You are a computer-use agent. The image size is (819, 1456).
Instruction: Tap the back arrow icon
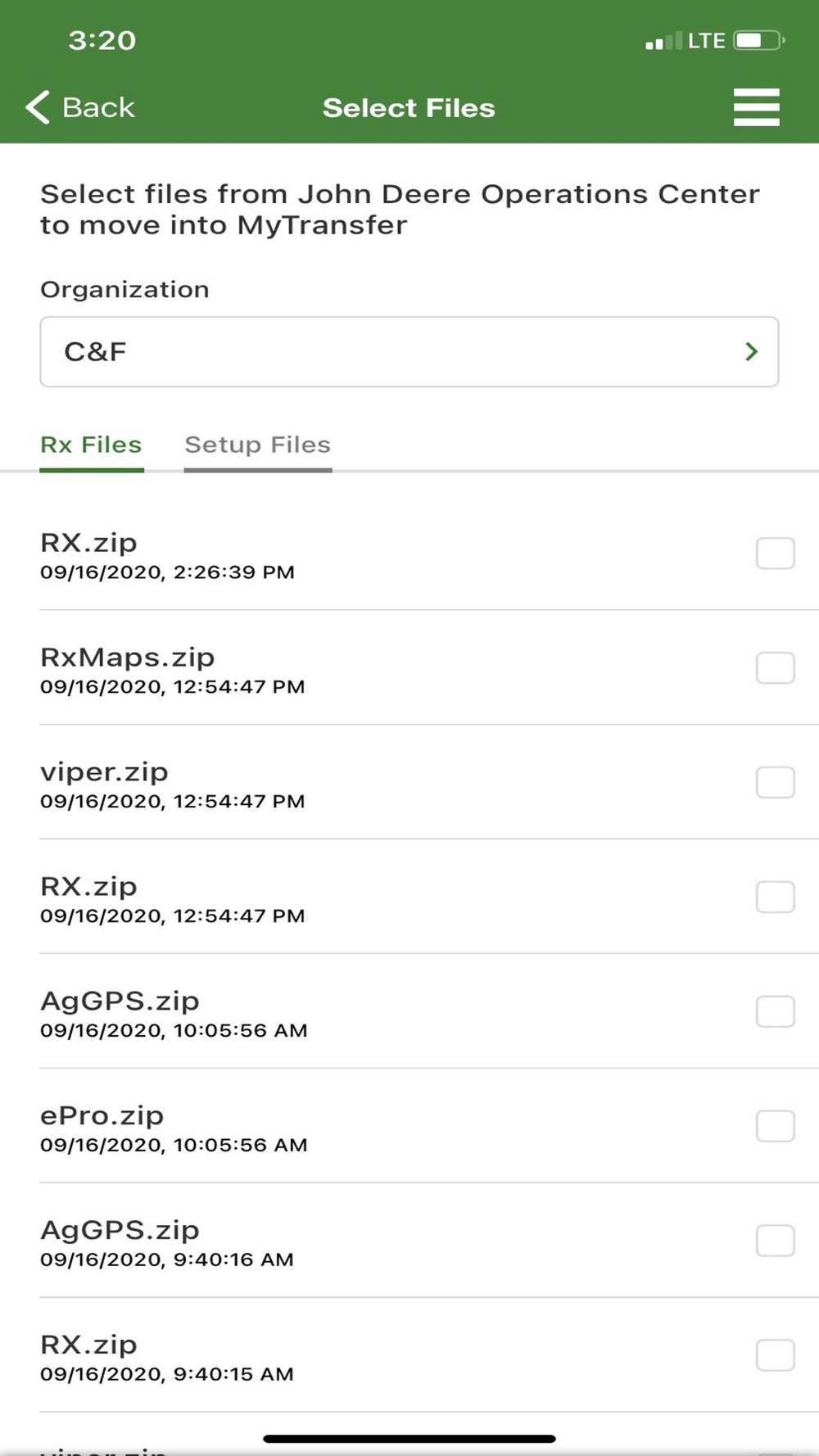click(x=38, y=107)
